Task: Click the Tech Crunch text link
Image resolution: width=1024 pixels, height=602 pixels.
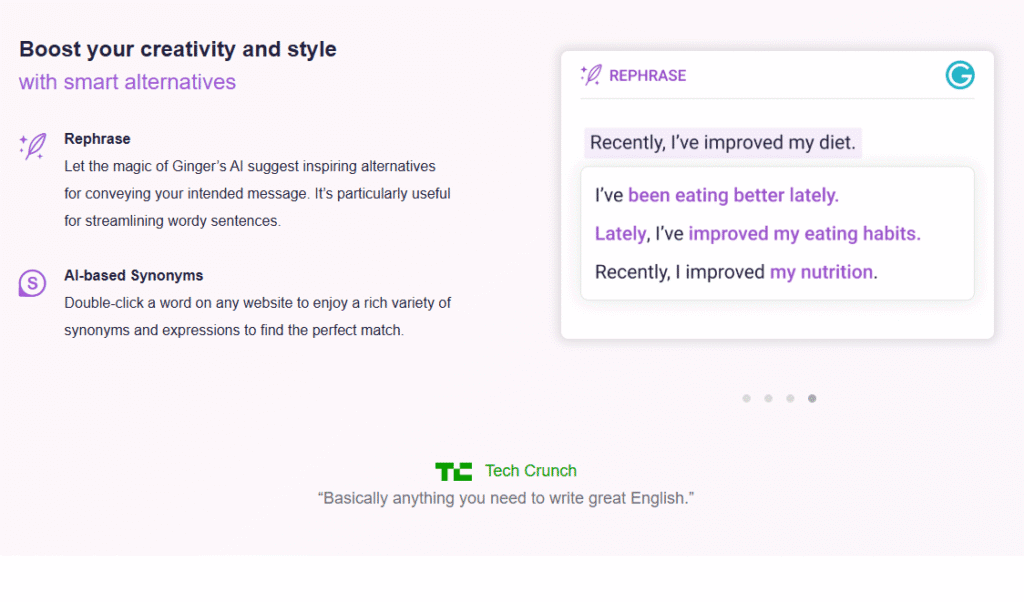Action: [531, 471]
